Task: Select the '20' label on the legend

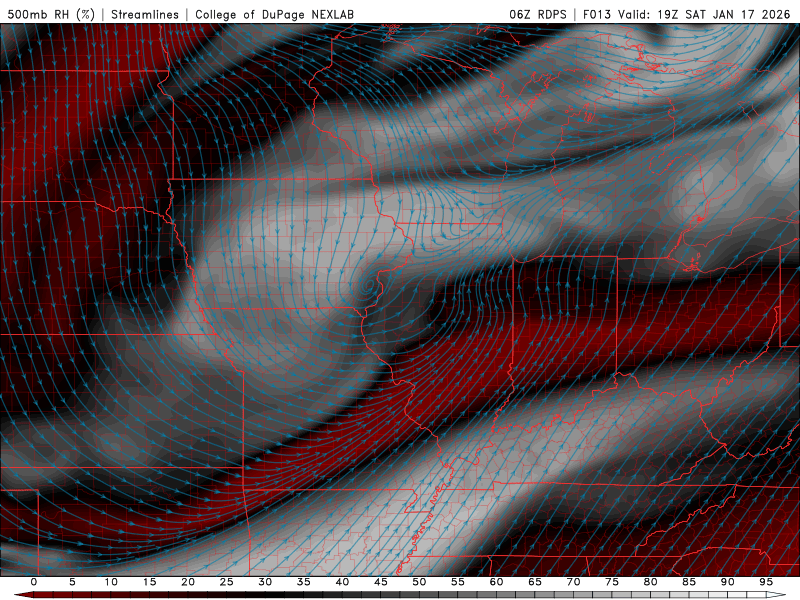Action: click(188, 582)
